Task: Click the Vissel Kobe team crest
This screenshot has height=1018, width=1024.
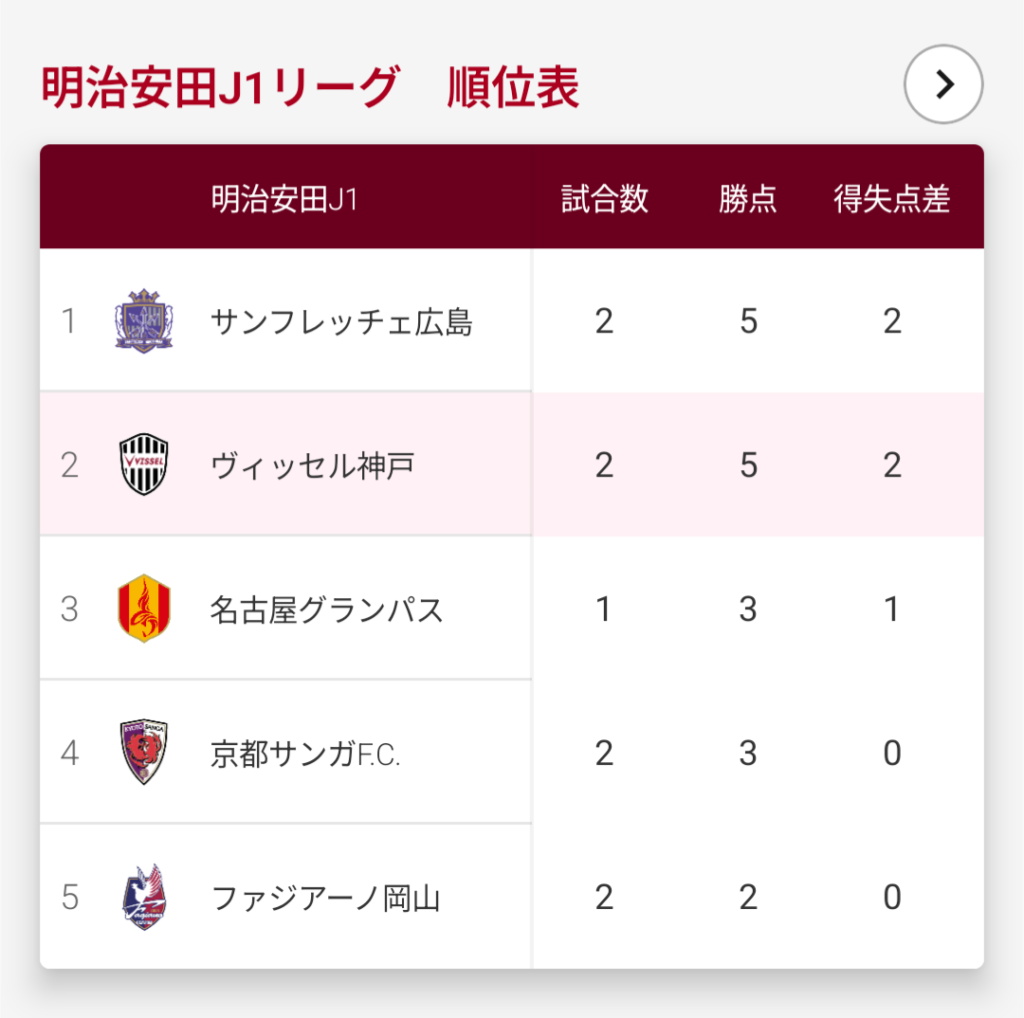Action: (144, 465)
